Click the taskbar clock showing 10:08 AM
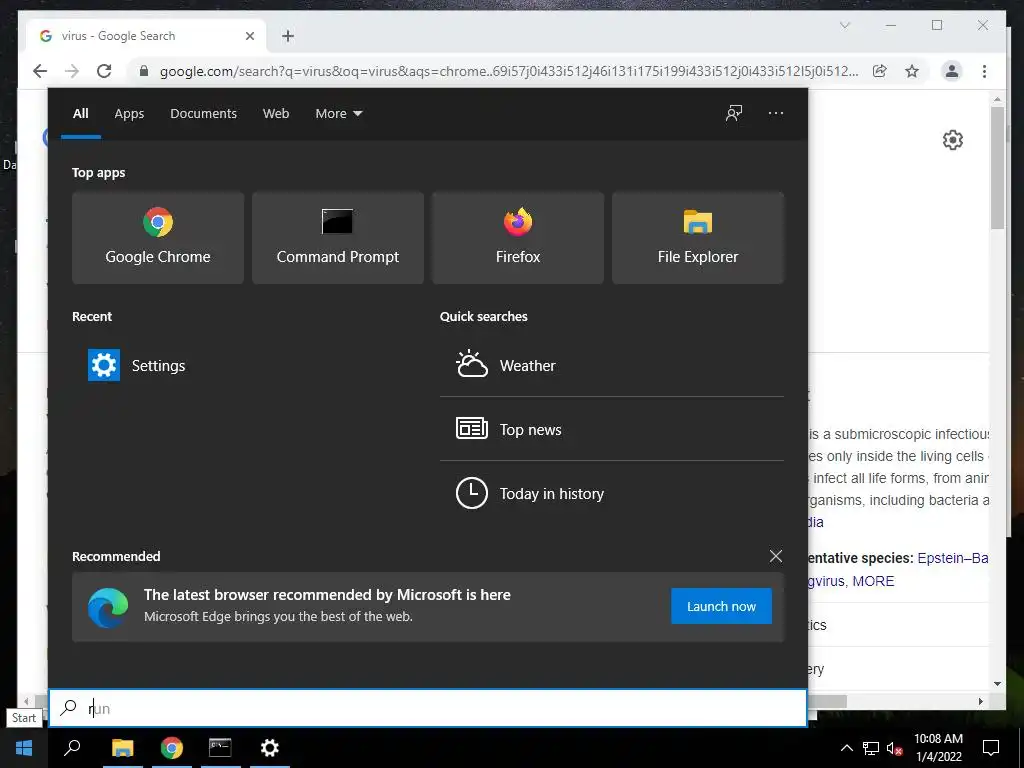The image size is (1024, 768). [938, 748]
